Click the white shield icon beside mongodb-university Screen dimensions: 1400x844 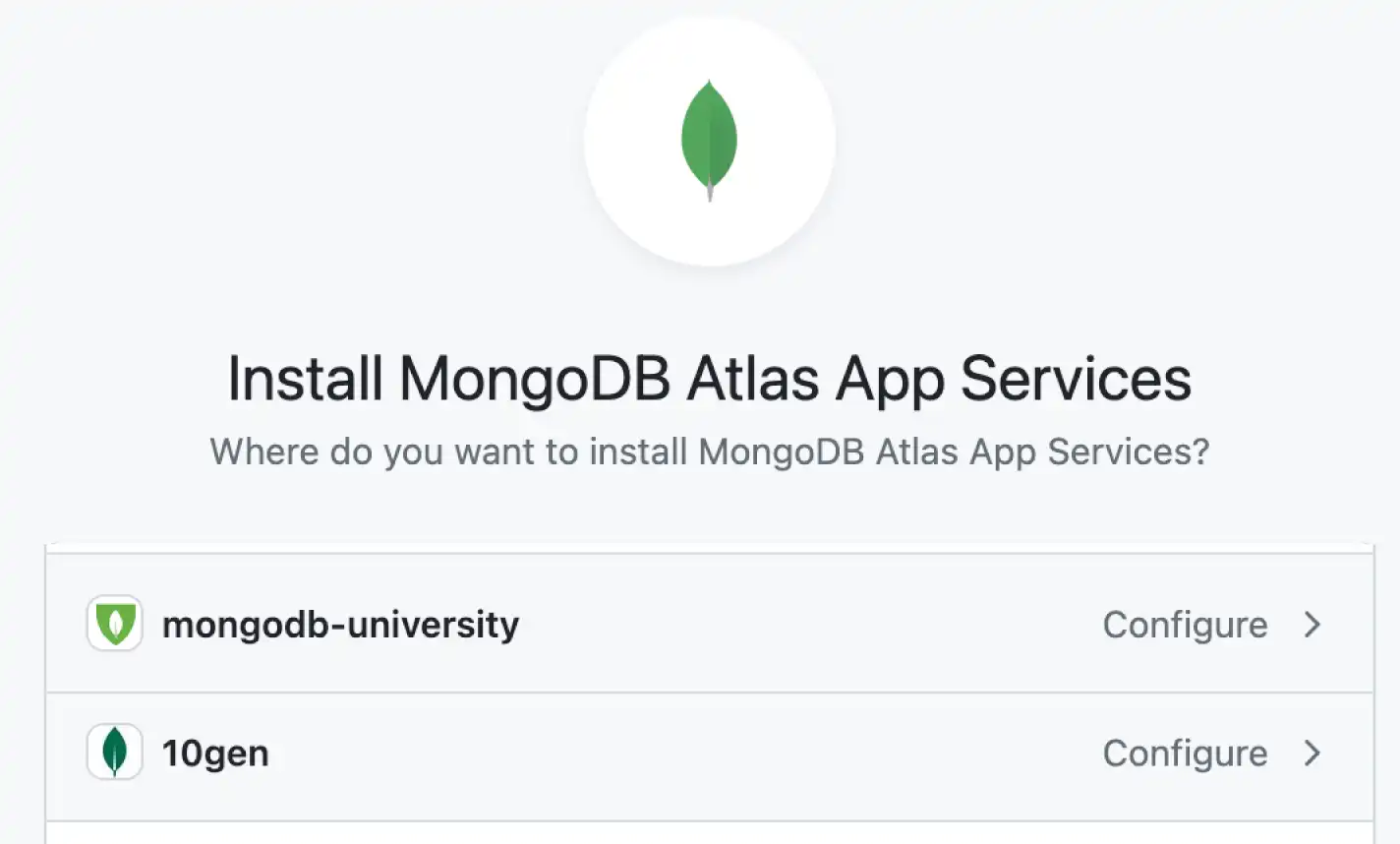[114, 624]
